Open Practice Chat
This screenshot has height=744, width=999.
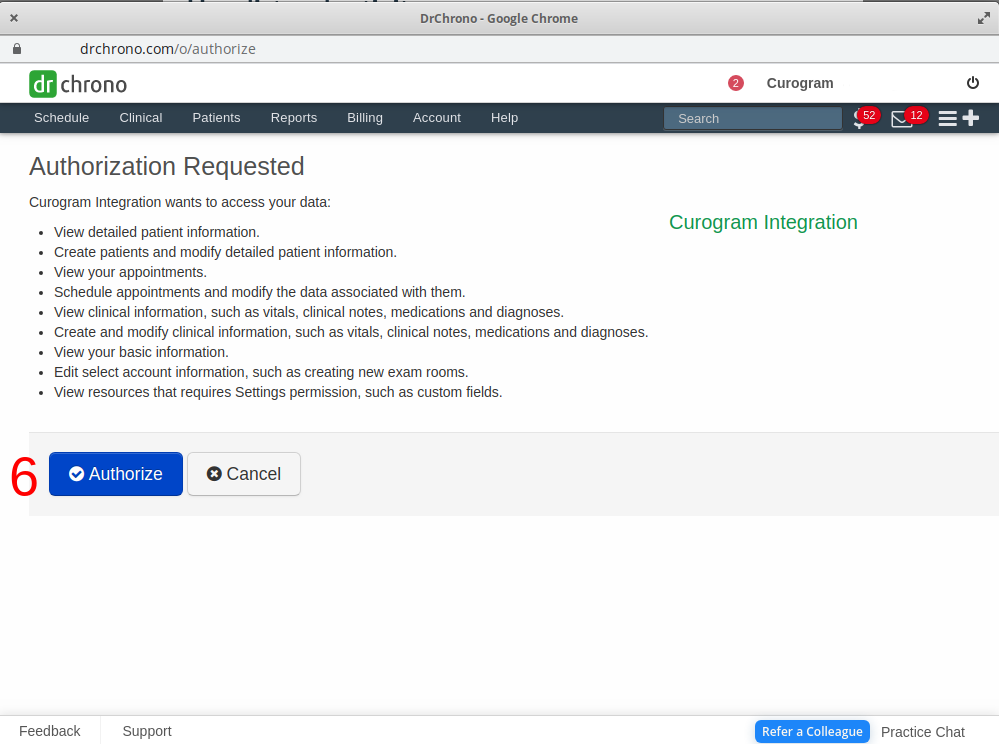click(x=923, y=732)
